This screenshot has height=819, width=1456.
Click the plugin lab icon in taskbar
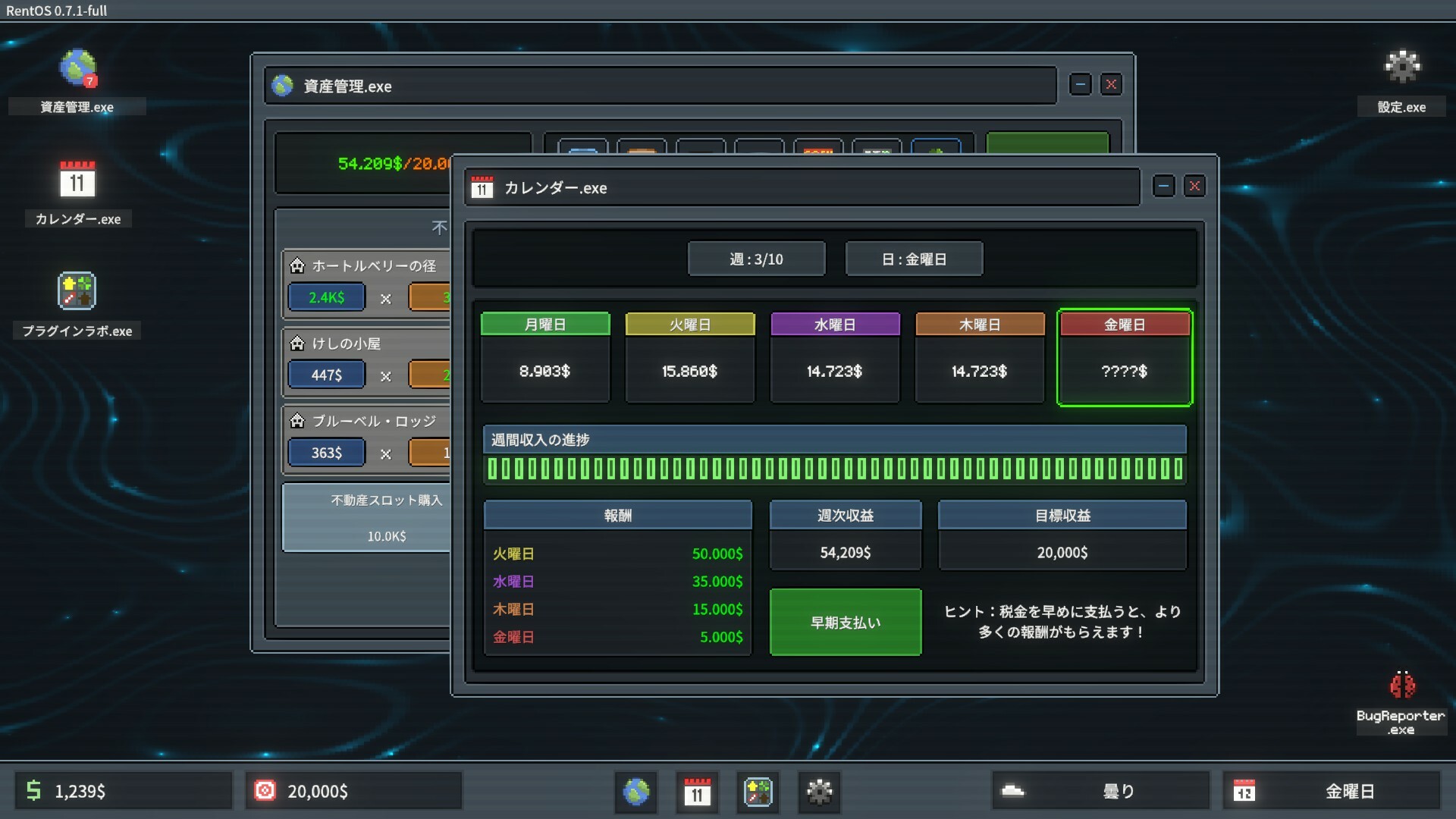[758, 792]
